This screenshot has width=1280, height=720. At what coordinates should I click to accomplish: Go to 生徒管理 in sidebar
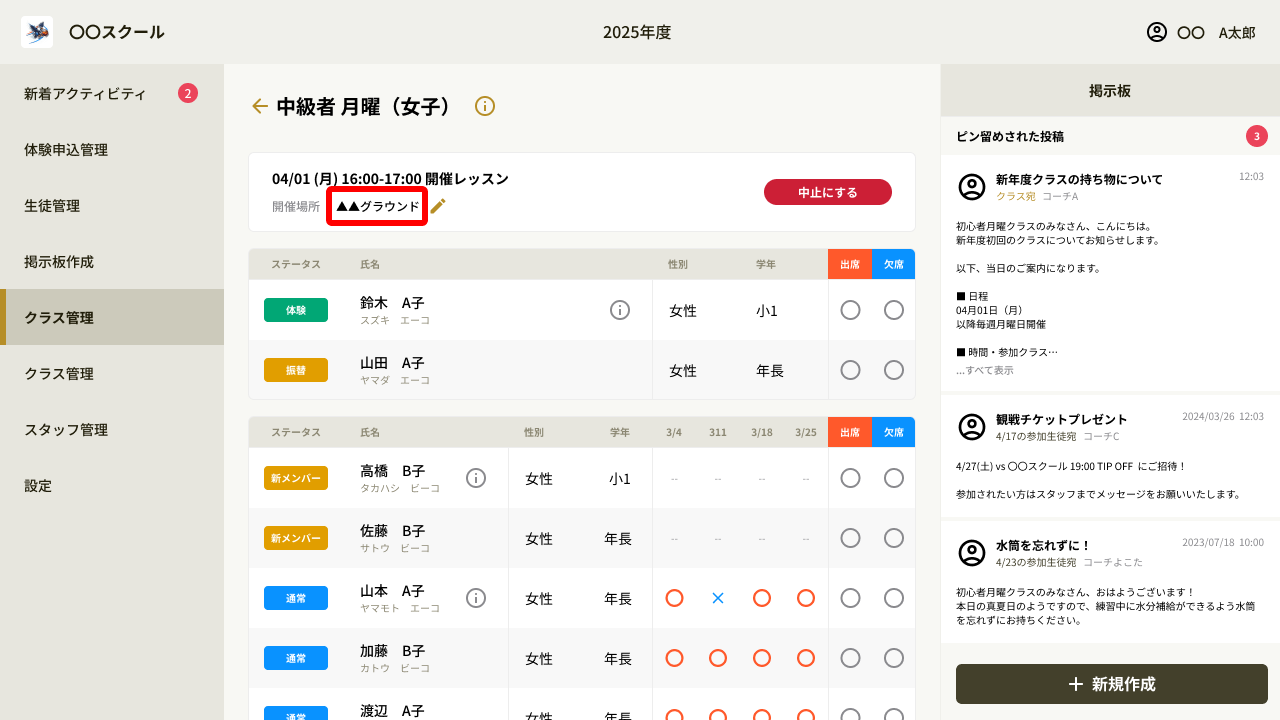[52, 206]
